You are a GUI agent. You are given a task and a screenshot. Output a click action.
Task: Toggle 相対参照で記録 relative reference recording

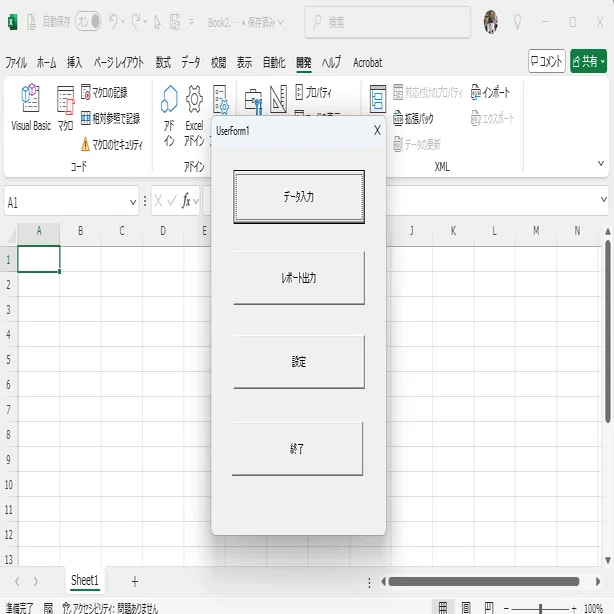(110, 118)
